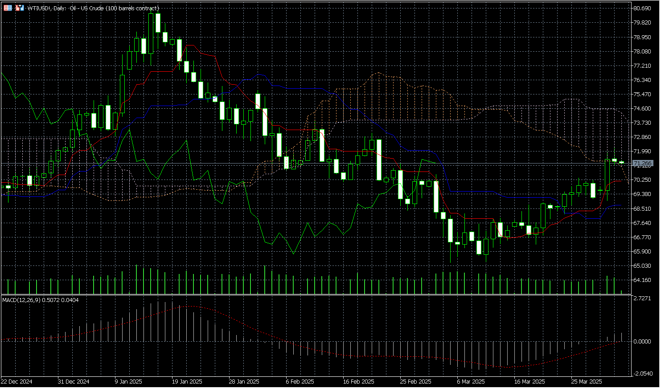Select the 6 Mar 2025 date marker
Viewport: 660px width, 388px height.
coord(470,381)
